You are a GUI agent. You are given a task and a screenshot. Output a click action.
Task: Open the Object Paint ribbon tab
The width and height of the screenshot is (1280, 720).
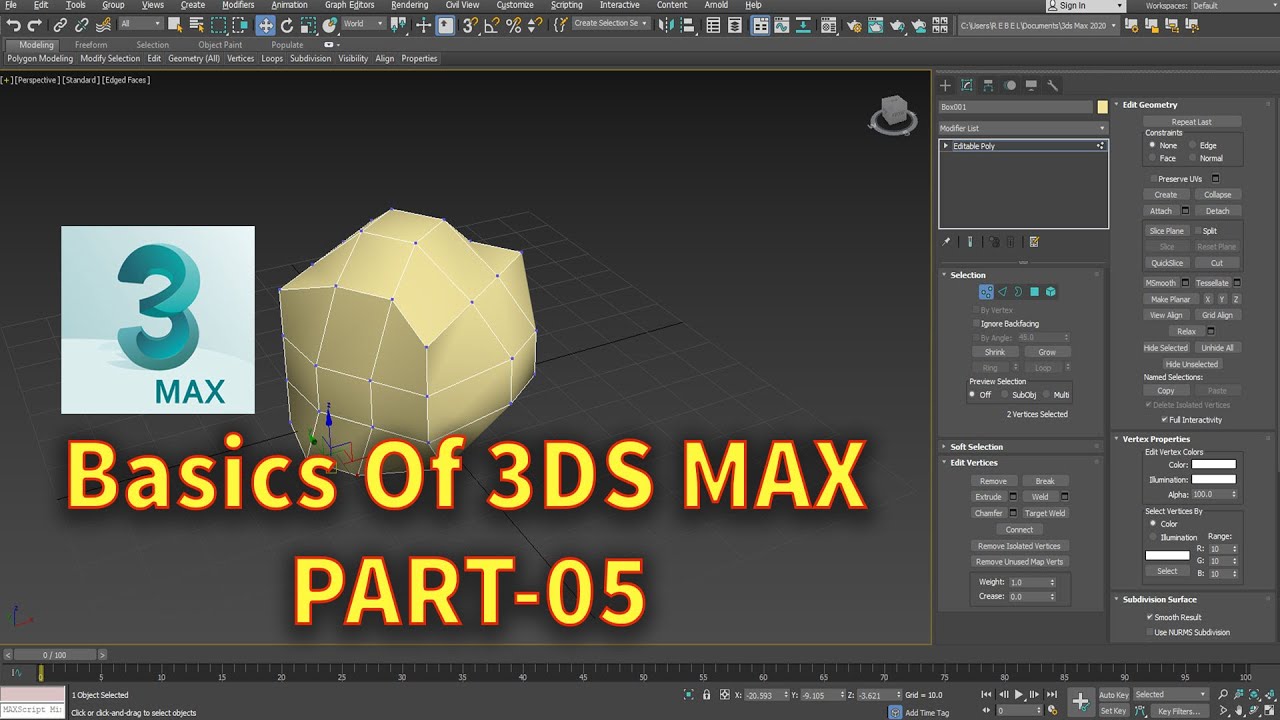coord(220,45)
